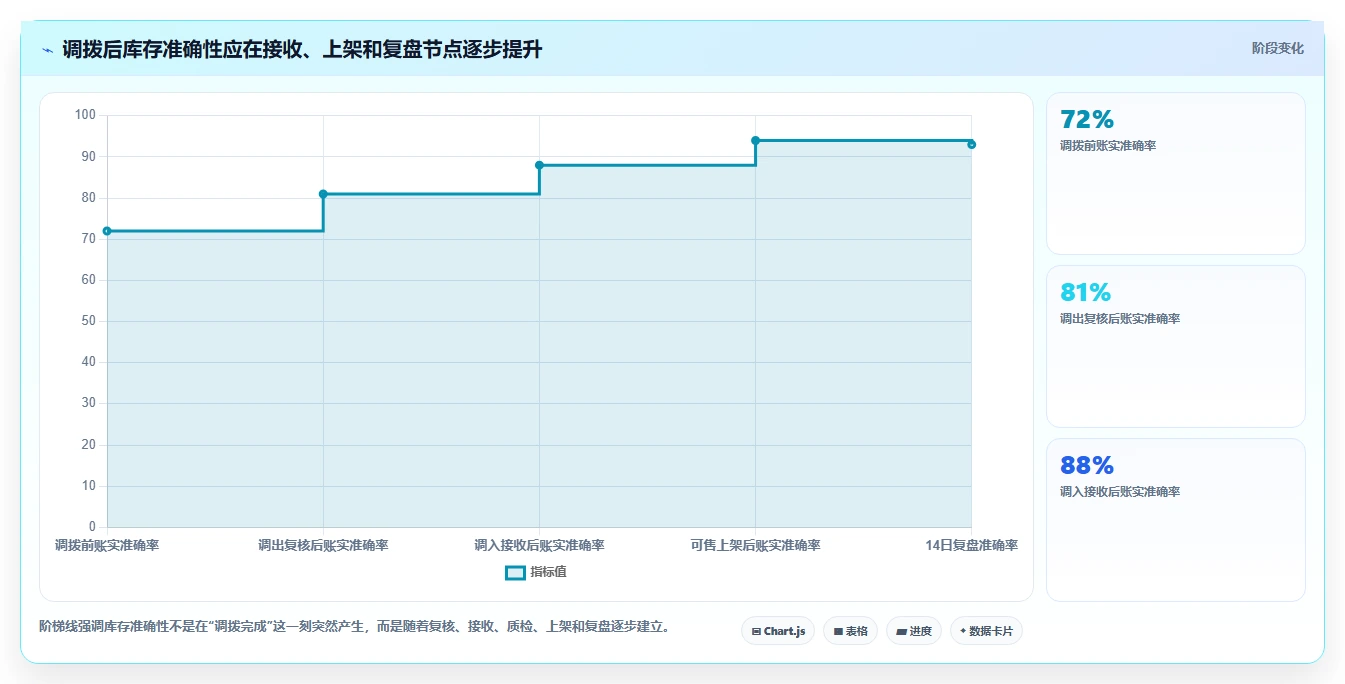Click the lightning icon beside the title

[48, 49]
